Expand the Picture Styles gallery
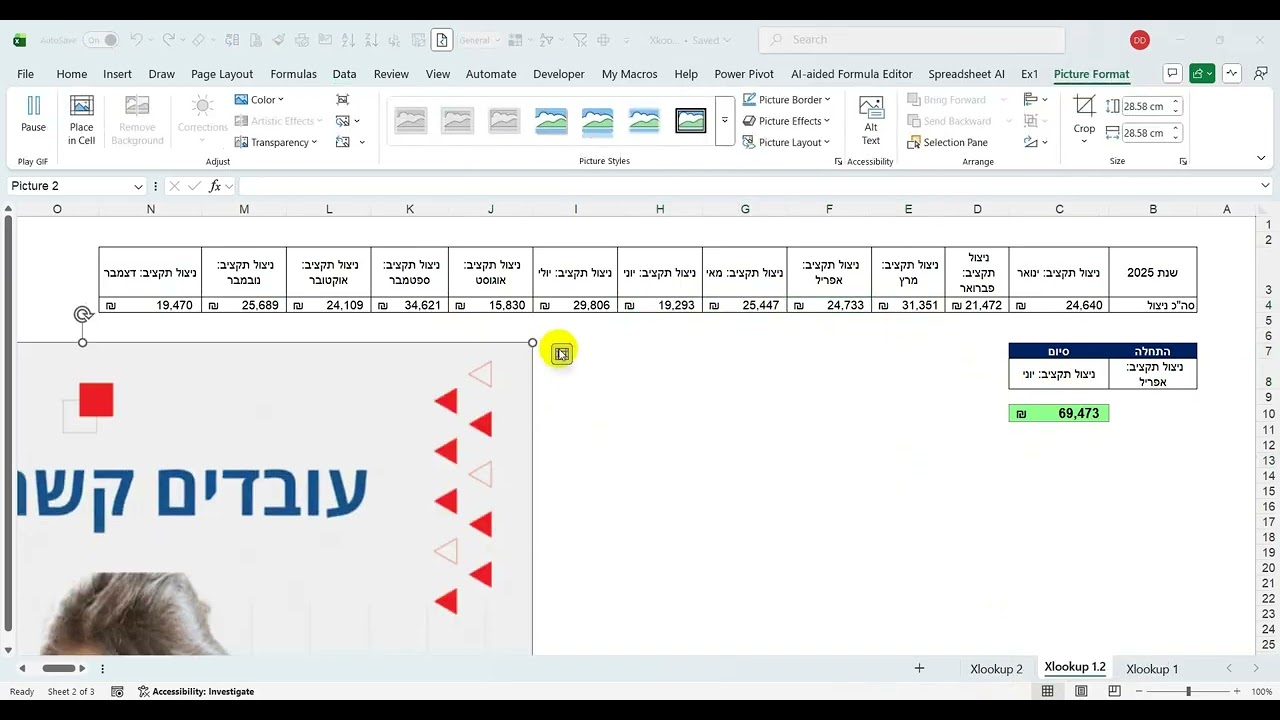 [725, 121]
